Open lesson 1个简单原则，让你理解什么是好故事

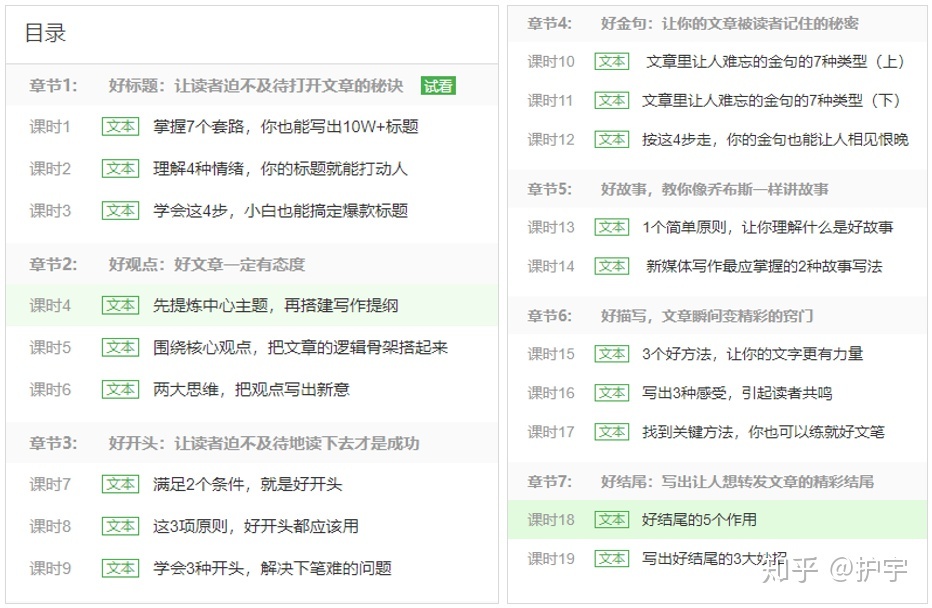(767, 227)
